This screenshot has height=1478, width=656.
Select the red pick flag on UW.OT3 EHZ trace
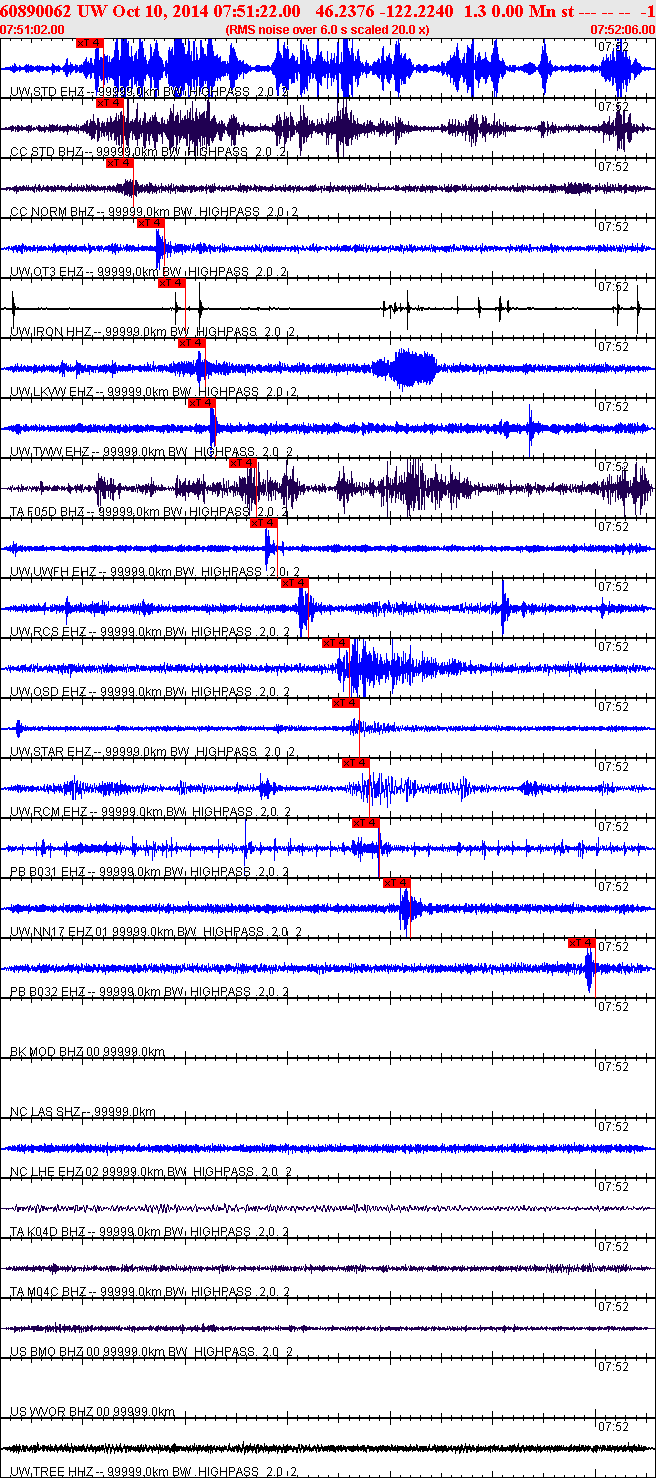click(x=150, y=223)
